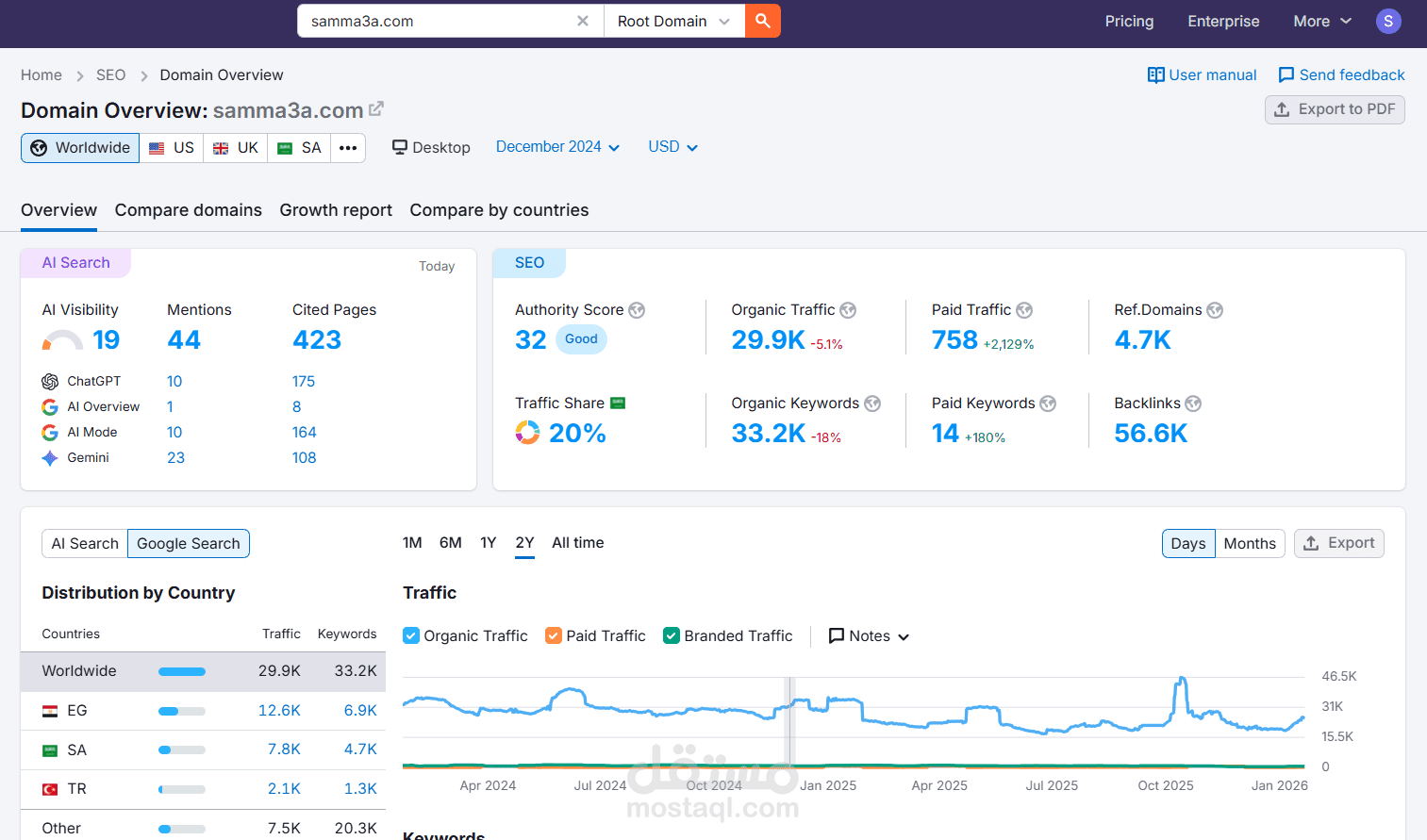Click Export to PDF button
The width and height of the screenshot is (1427, 840).
click(1335, 109)
